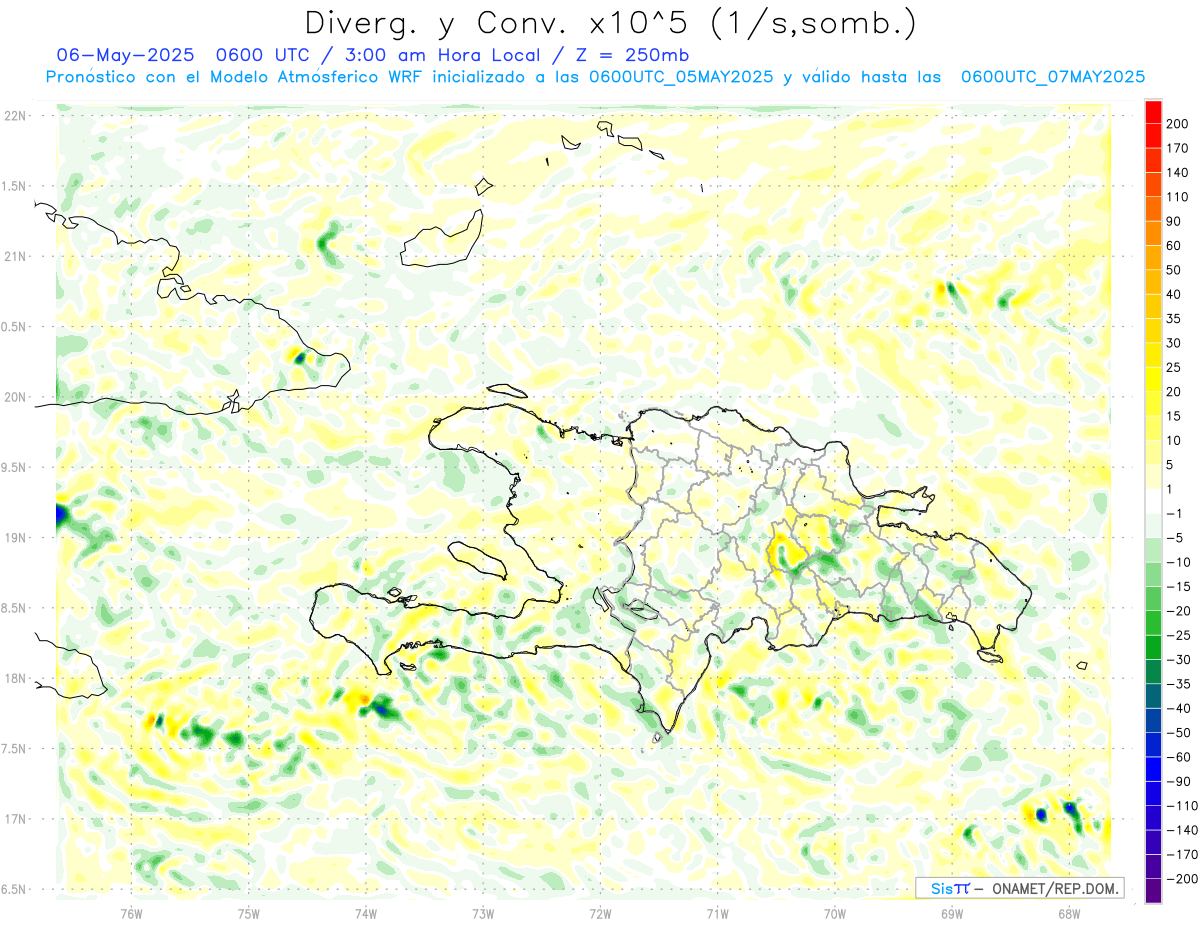This screenshot has width=1200, height=927.
Task: Click the '72W' longitude label
Action: tap(600, 913)
